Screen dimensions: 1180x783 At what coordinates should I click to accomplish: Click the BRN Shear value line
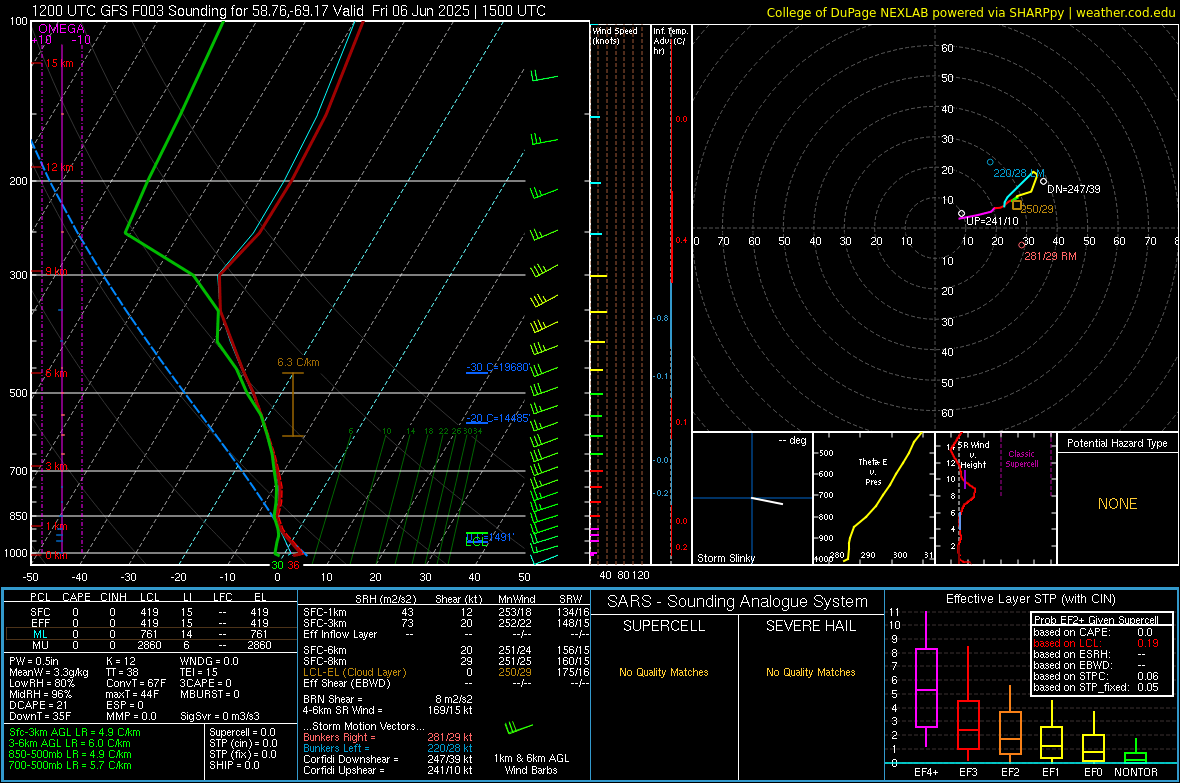(388, 699)
